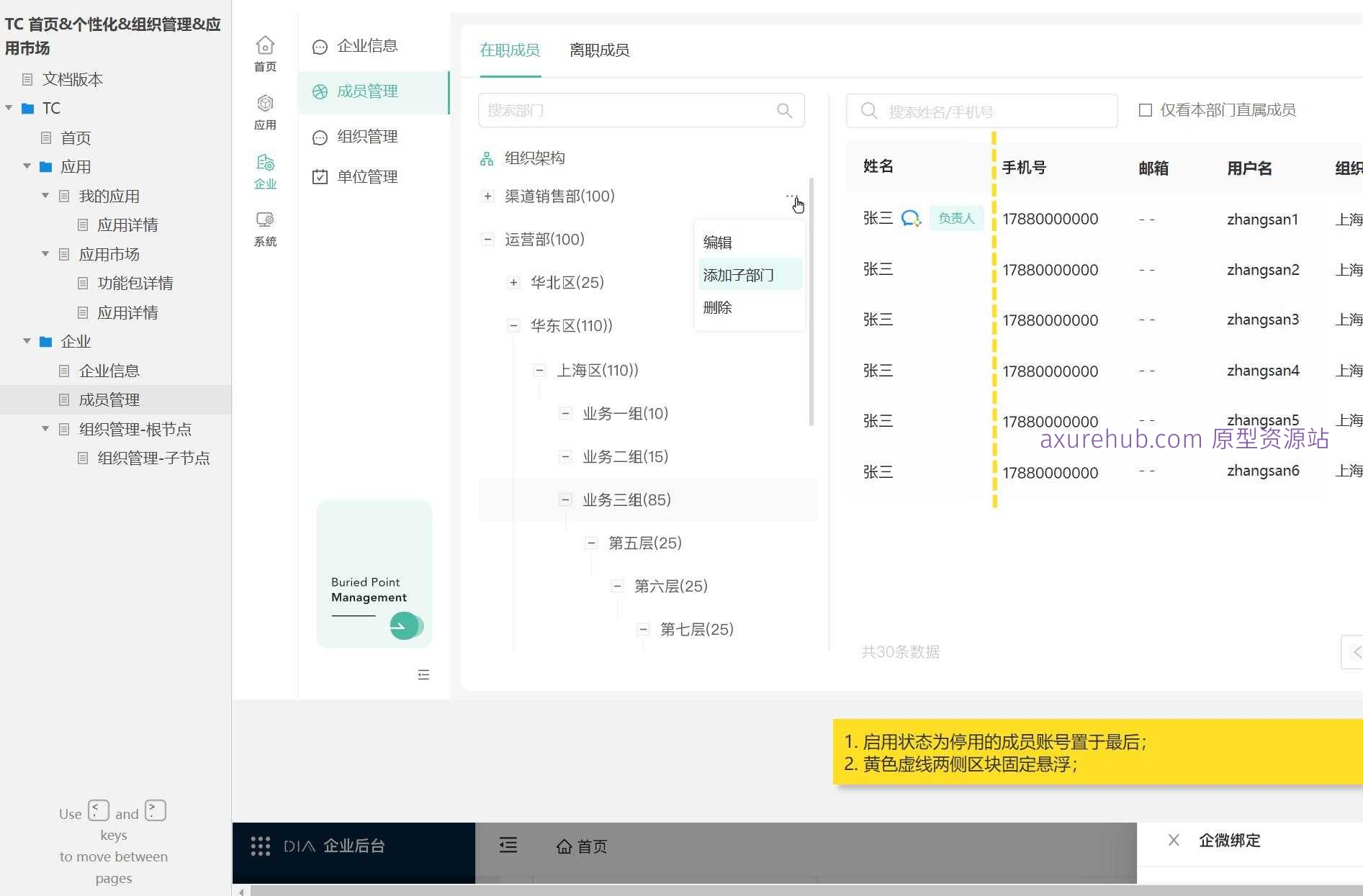The width and height of the screenshot is (1363, 896).
Task: Switch to the 离职成员 tab
Action: [x=598, y=50]
